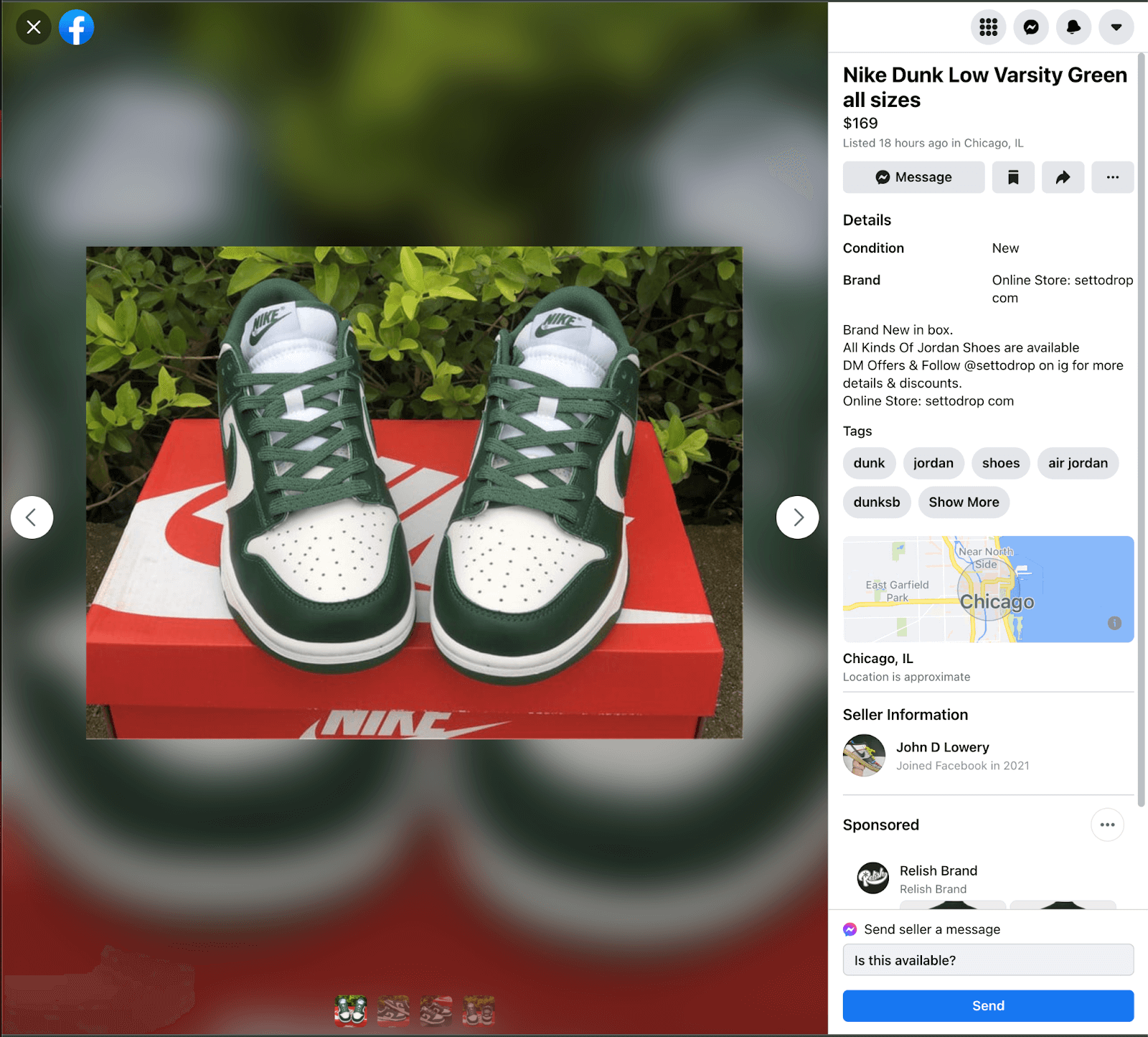
Task: Go to Facebook home via the logo
Action: (77, 27)
